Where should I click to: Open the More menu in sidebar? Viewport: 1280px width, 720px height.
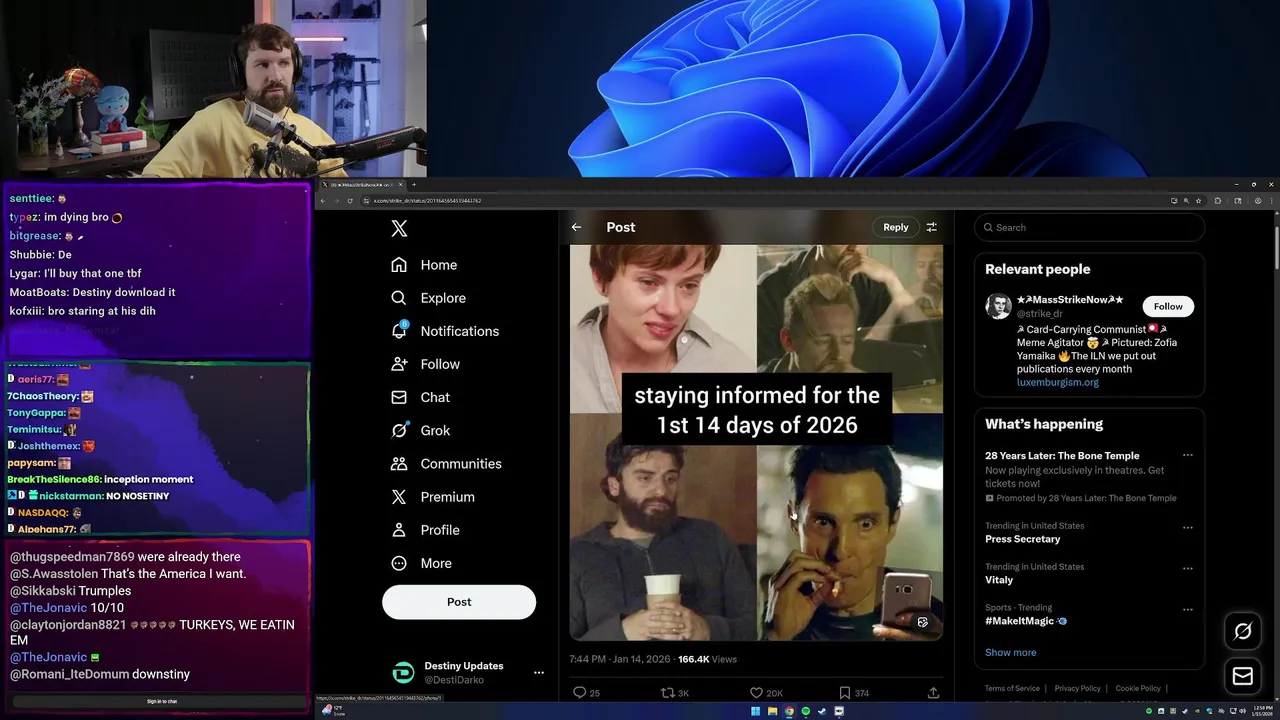pos(421,563)
